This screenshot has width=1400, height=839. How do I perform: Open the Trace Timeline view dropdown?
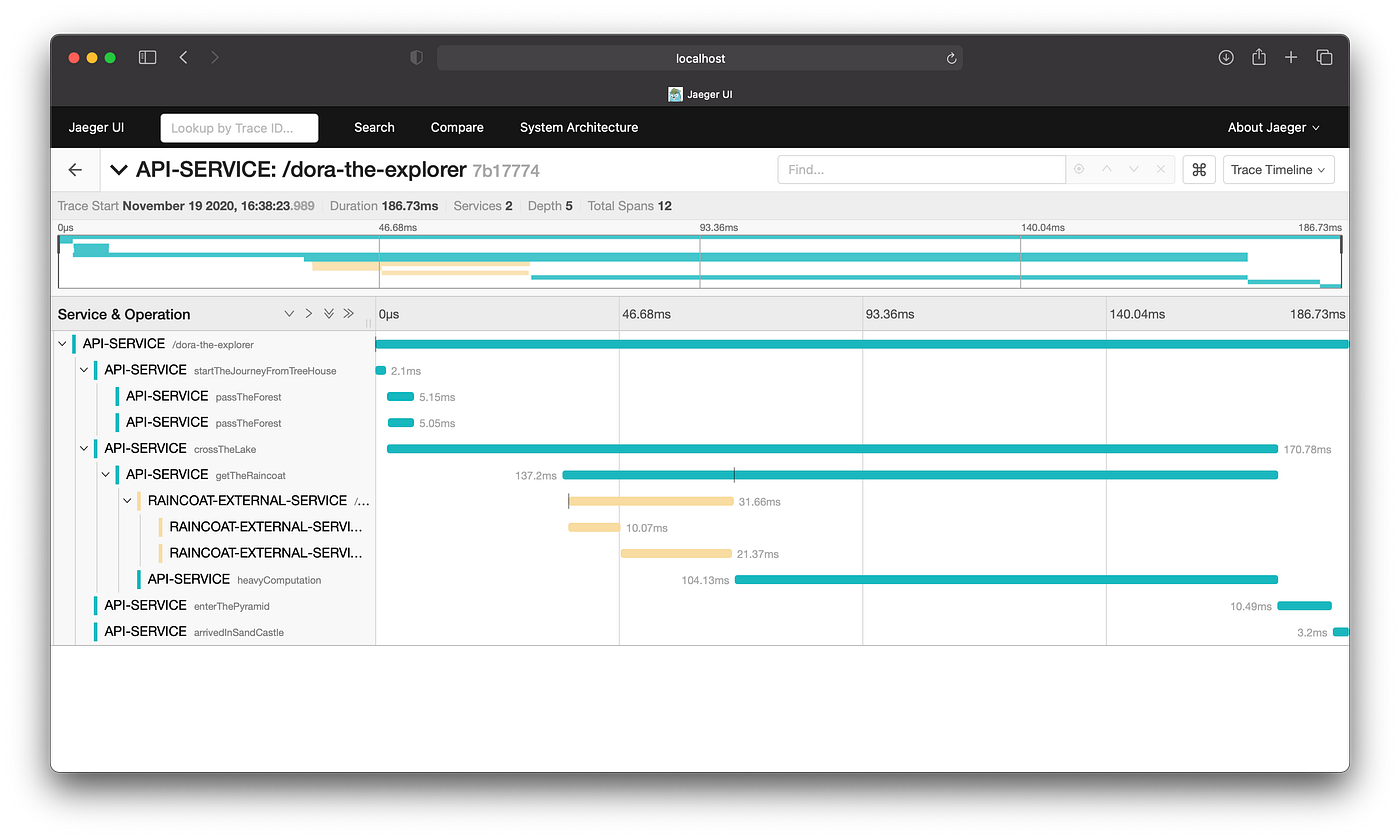(1278, 169)
